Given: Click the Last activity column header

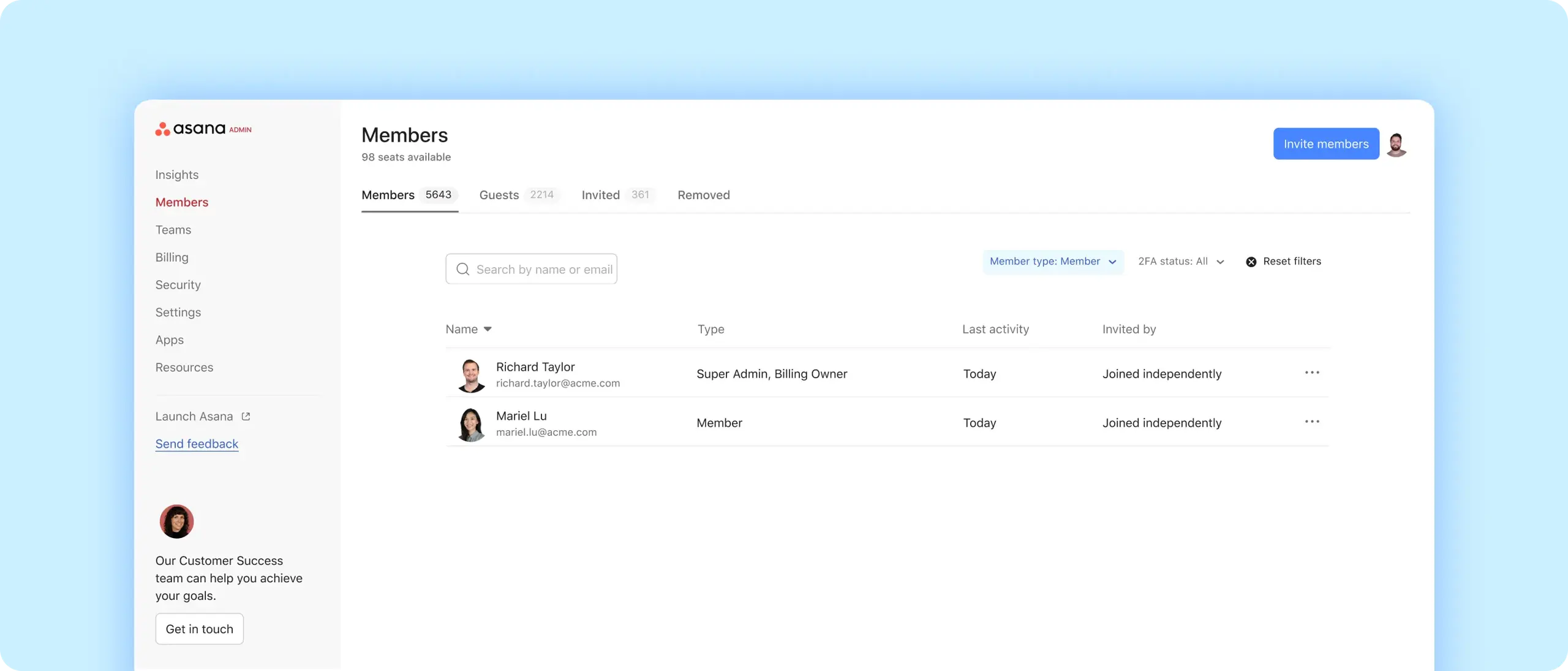Looking at the screenshot, I should [995, 329].
